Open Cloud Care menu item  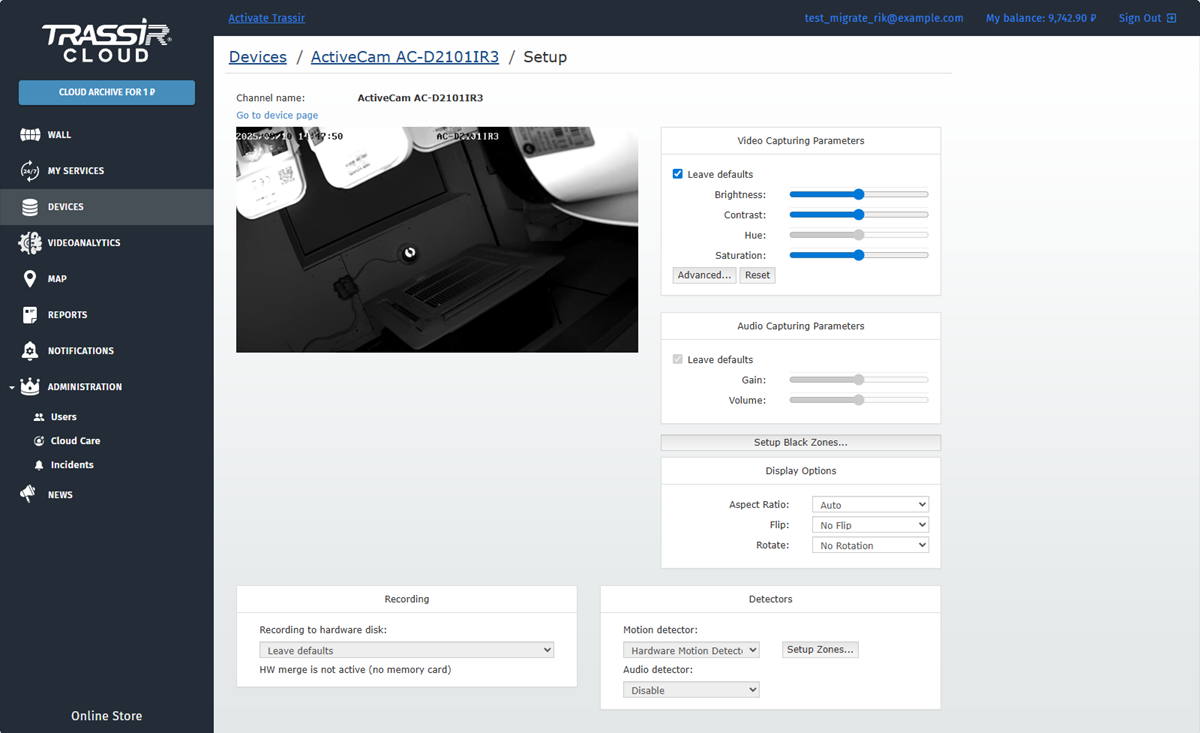75,441
